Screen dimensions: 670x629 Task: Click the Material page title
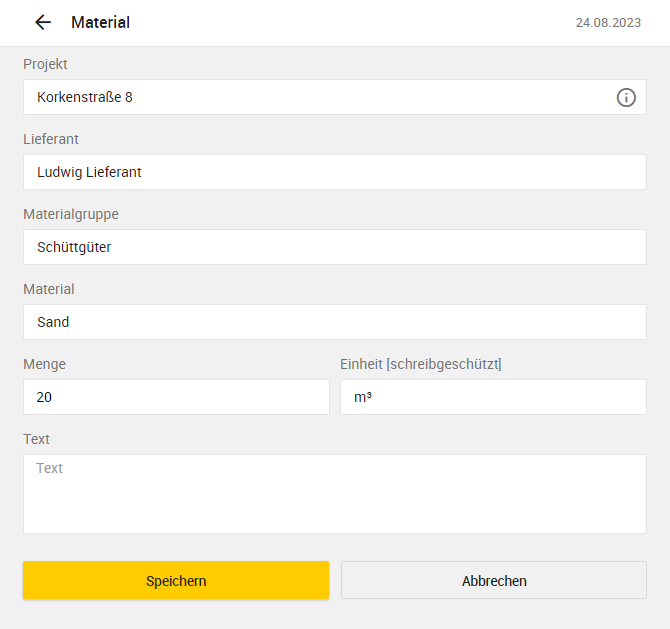(x=100, y=22)
